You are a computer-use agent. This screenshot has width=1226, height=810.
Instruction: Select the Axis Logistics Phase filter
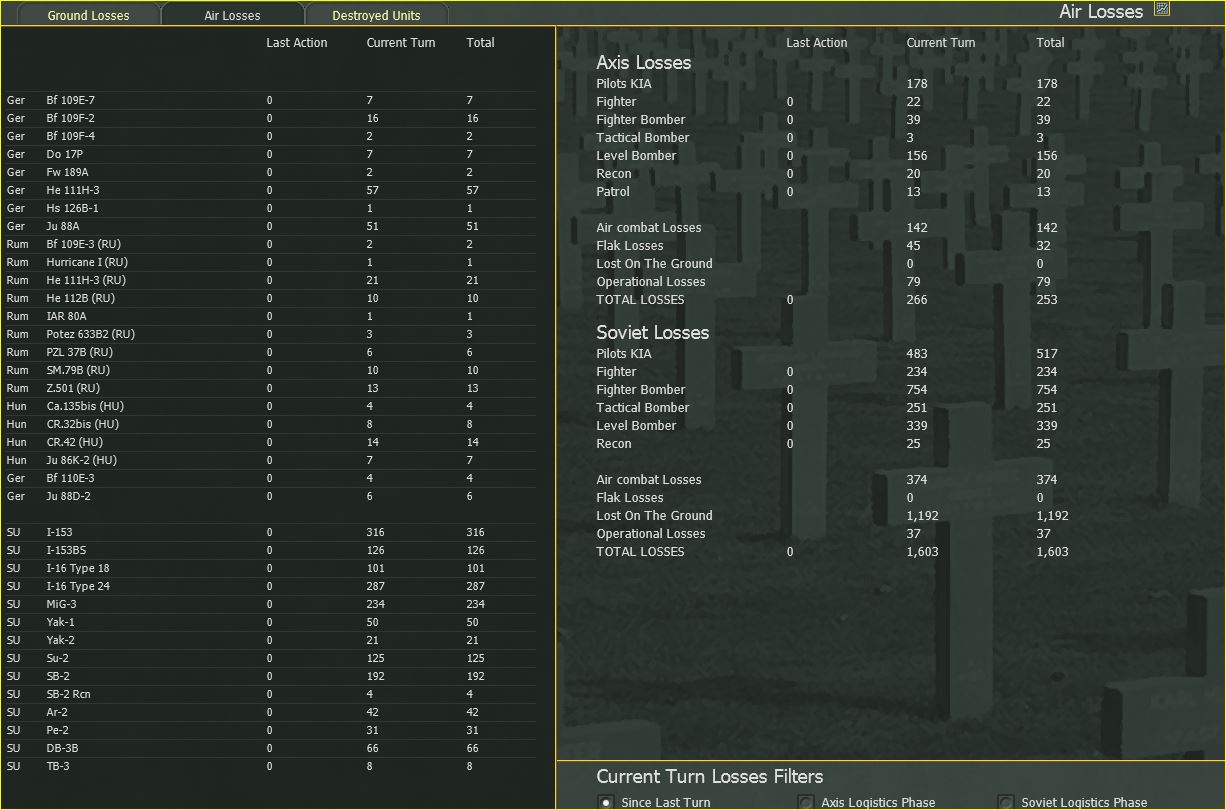tap(805, 802)
